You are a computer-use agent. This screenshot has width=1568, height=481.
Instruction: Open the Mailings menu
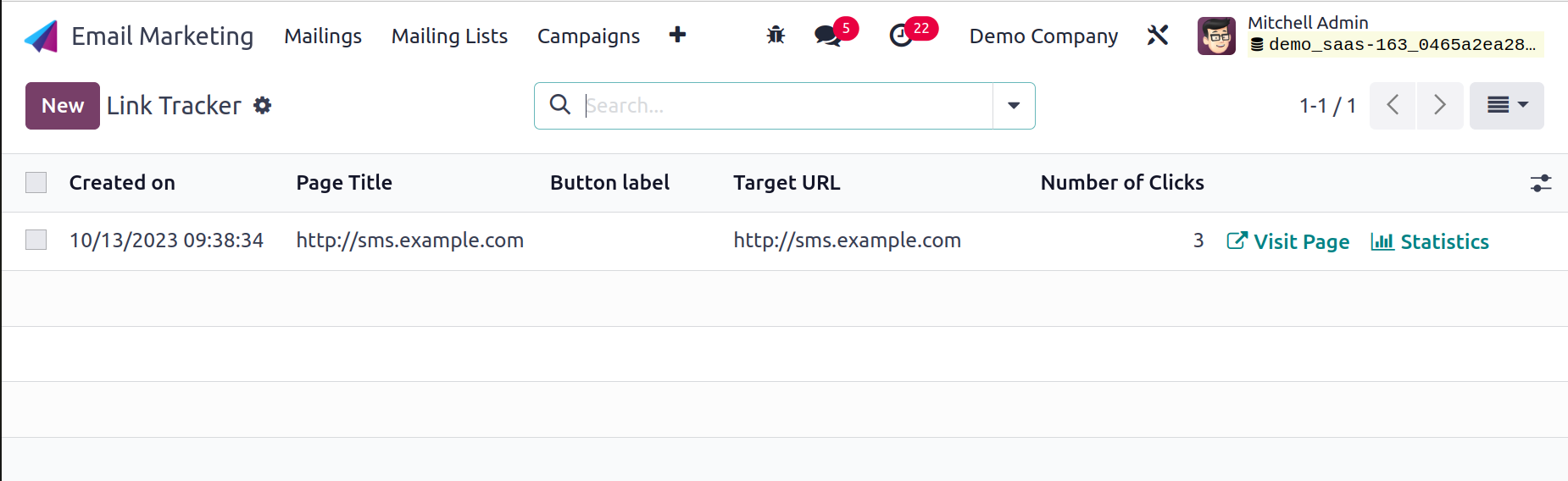pos(323,36)
